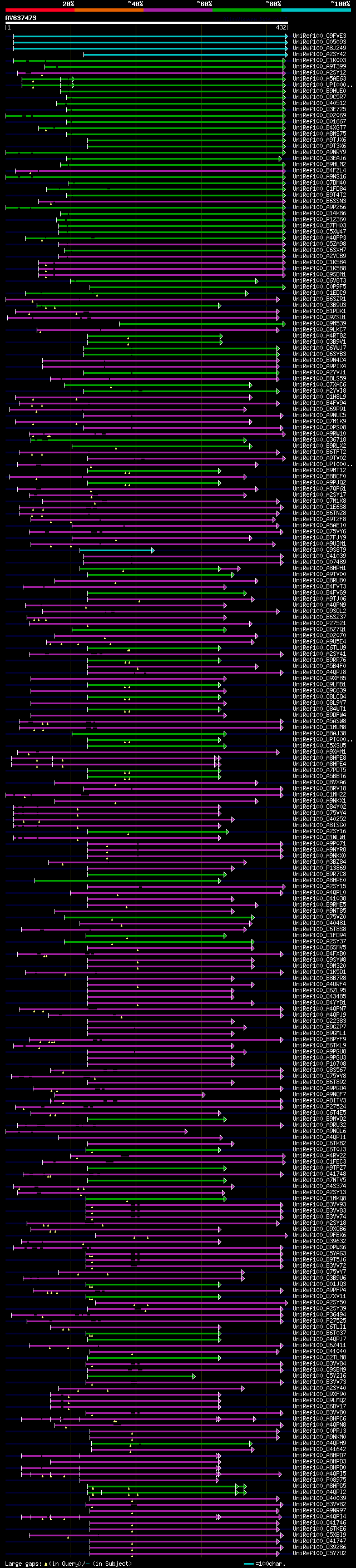356x1568 pixels.
Task: Click the UniRef100_Q40512 label
Action: coord(319,103)
